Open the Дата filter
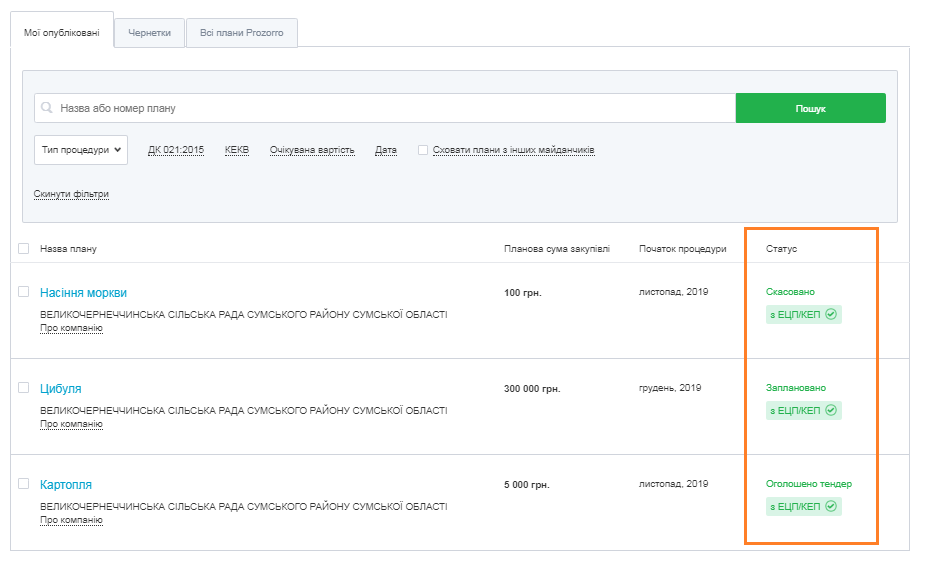The width and height of the screenshot is (930, 567). (386, 150)
